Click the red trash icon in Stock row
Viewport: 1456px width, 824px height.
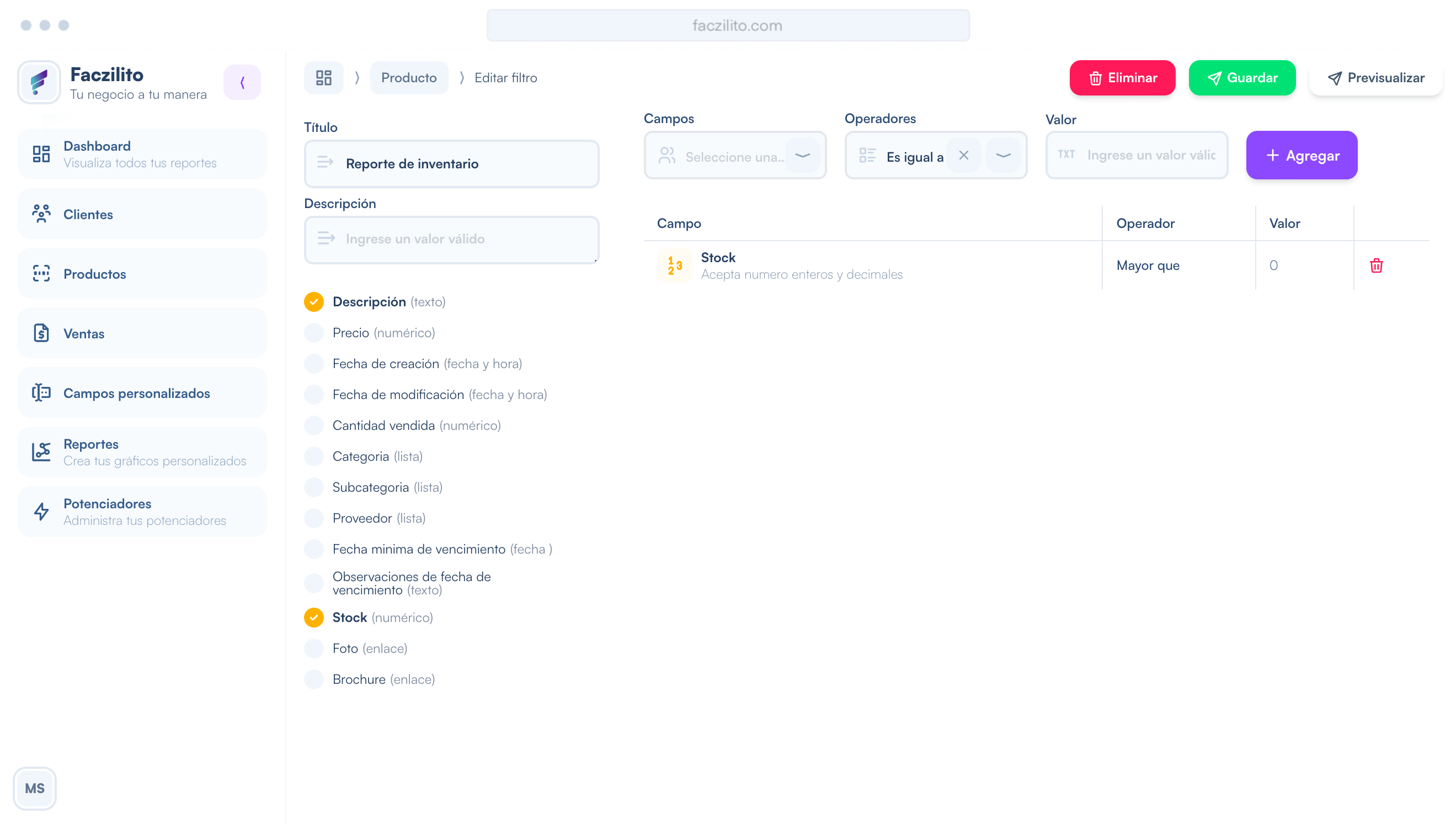click(x=1375, y=265)
